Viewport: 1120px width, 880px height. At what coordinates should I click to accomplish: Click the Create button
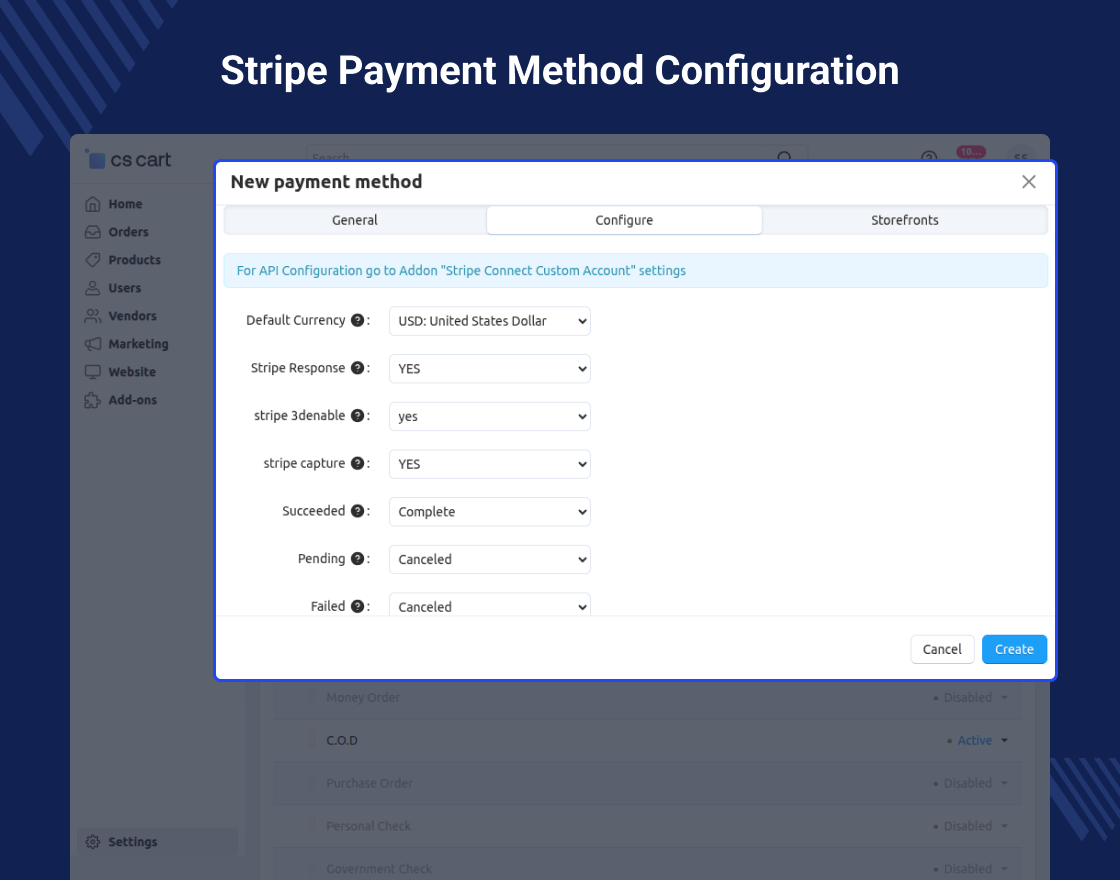click(1014, 649)
